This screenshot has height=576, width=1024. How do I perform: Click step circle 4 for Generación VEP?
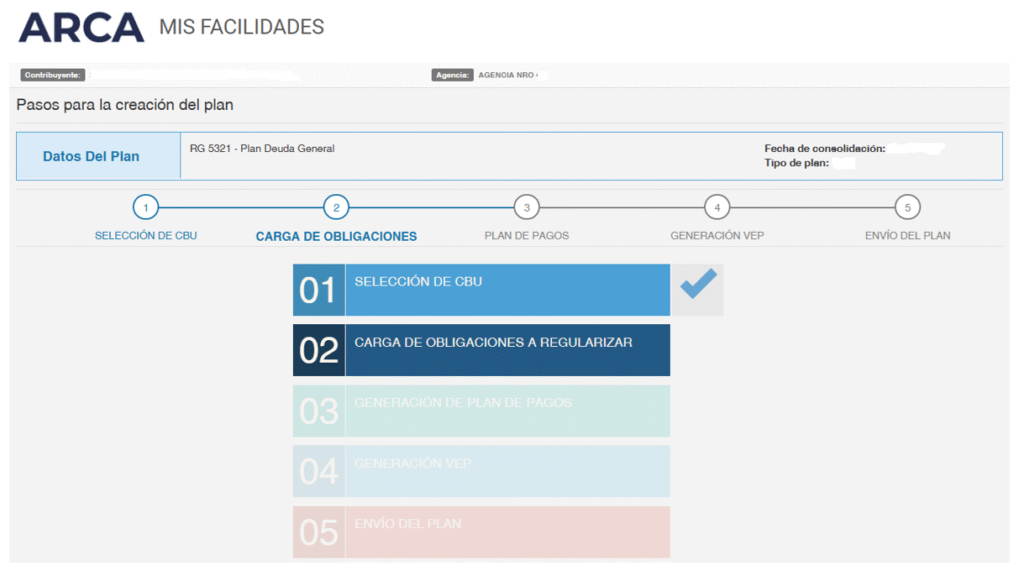pos(717,207)
